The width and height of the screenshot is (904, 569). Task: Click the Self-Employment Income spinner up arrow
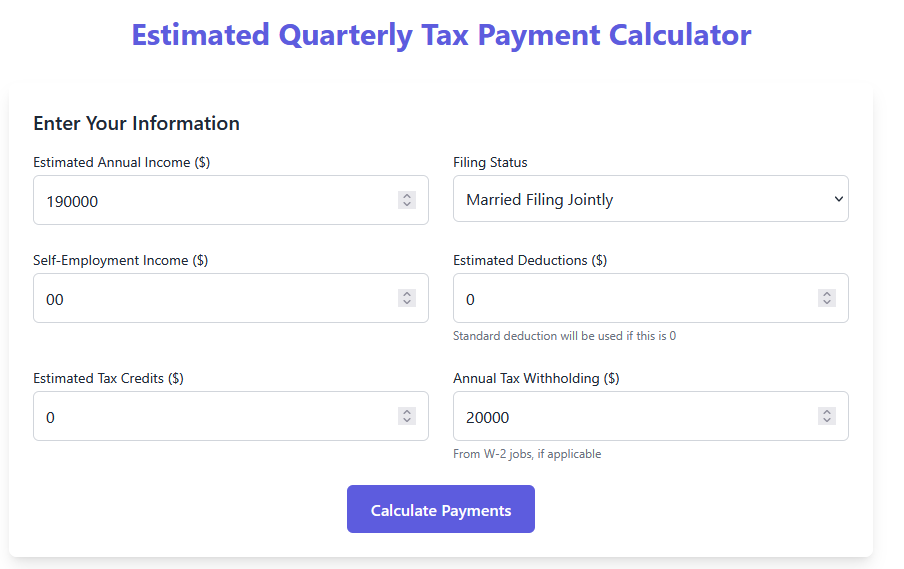pos(407,294)
